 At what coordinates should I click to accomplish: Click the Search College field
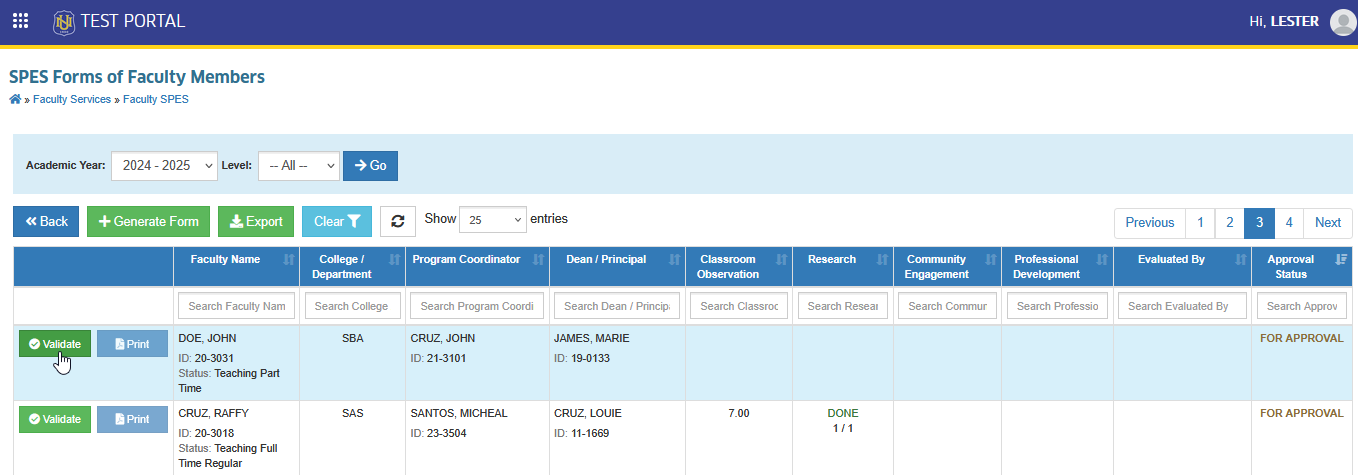click(x=353, y=306)
